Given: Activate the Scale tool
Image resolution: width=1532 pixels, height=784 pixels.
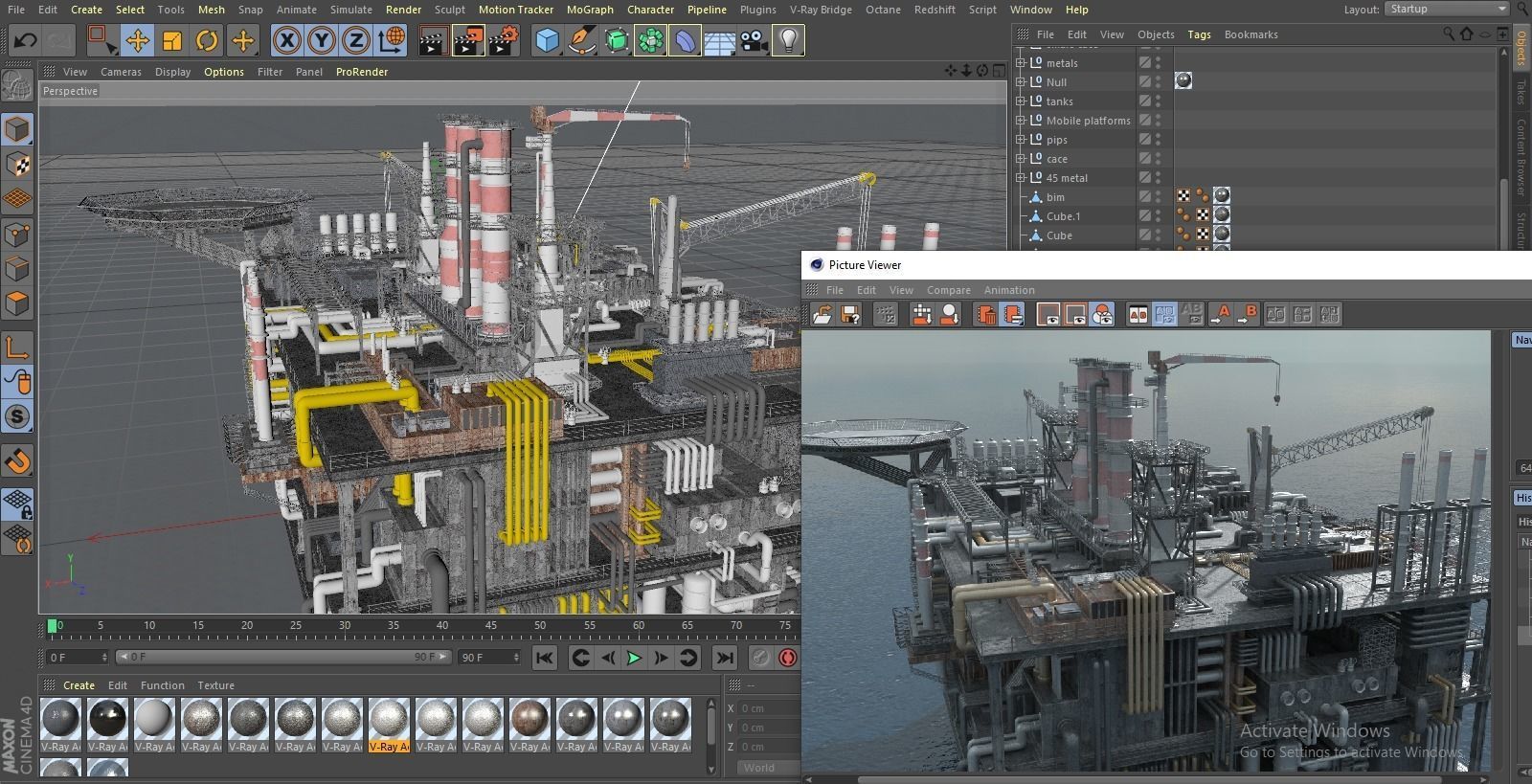Looking at the screenshot, I should point(172,40).
